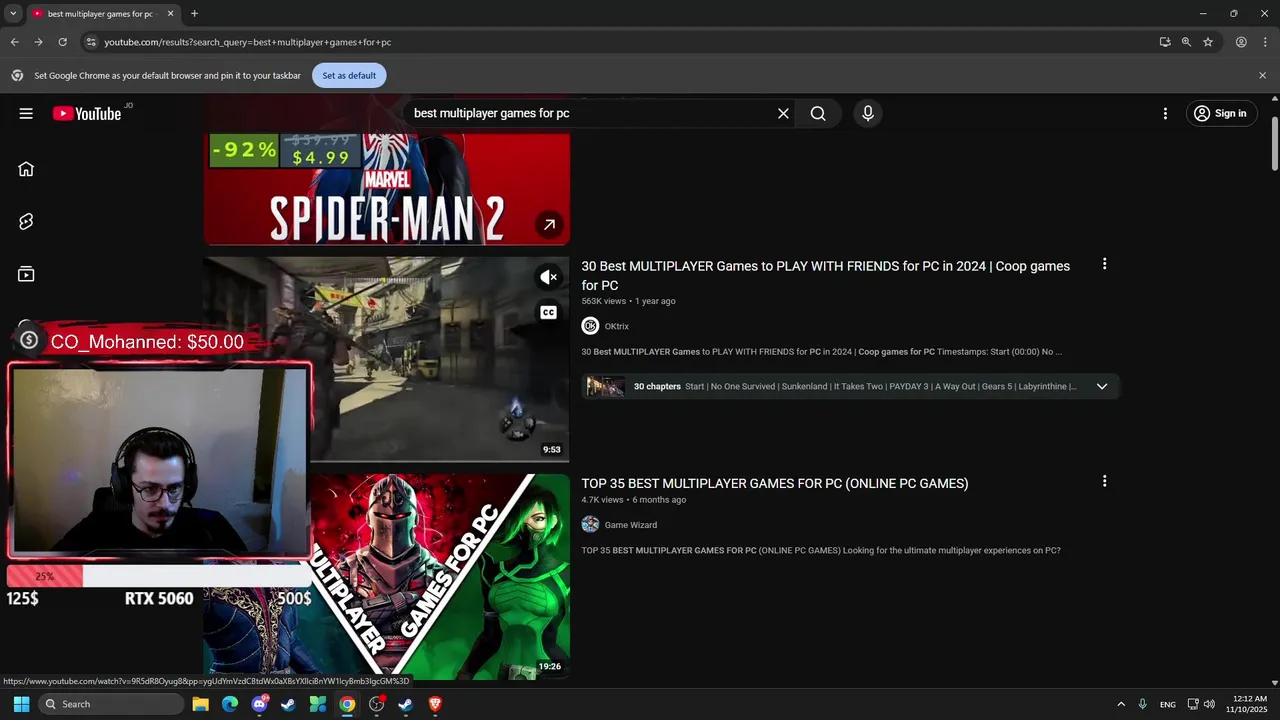The width and height of the screenshot is (1280, 720).
Task: Click the Chrome address bar URL
Action: (x=248, y=42)
